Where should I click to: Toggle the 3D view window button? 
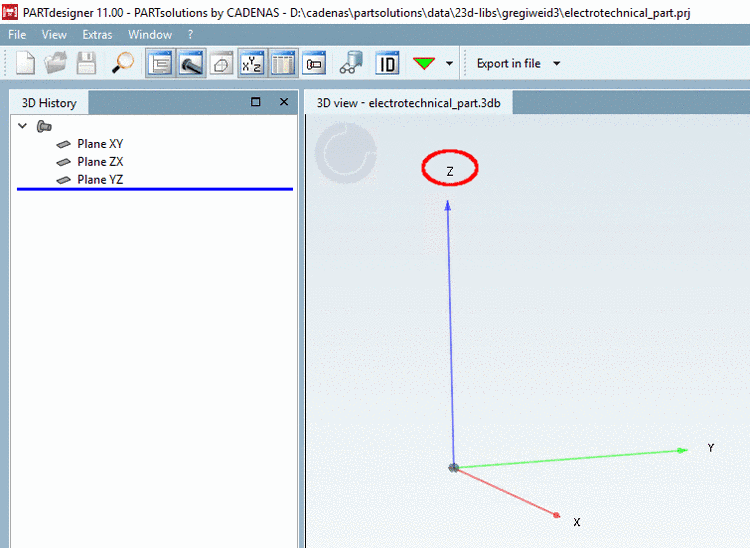coord(191,63)
